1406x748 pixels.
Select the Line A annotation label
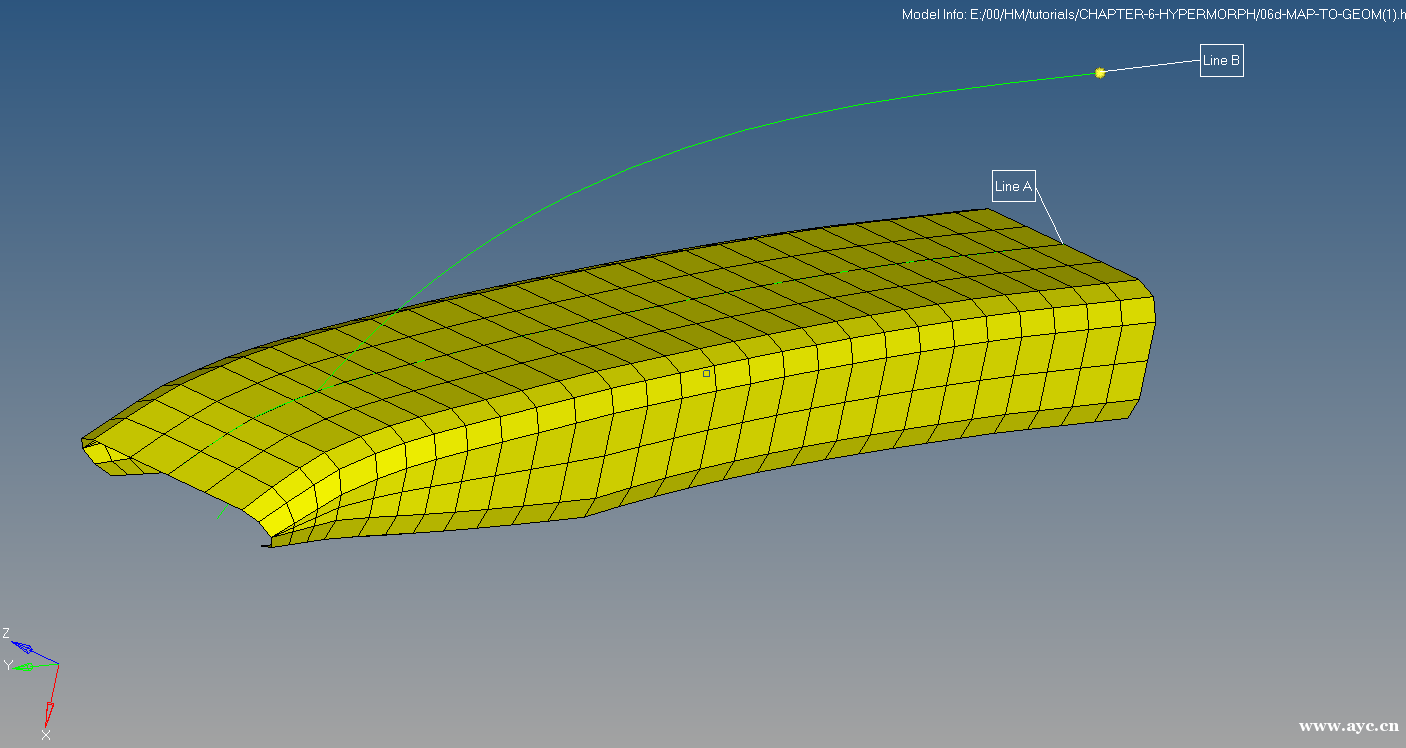(x=1013, y=186)
